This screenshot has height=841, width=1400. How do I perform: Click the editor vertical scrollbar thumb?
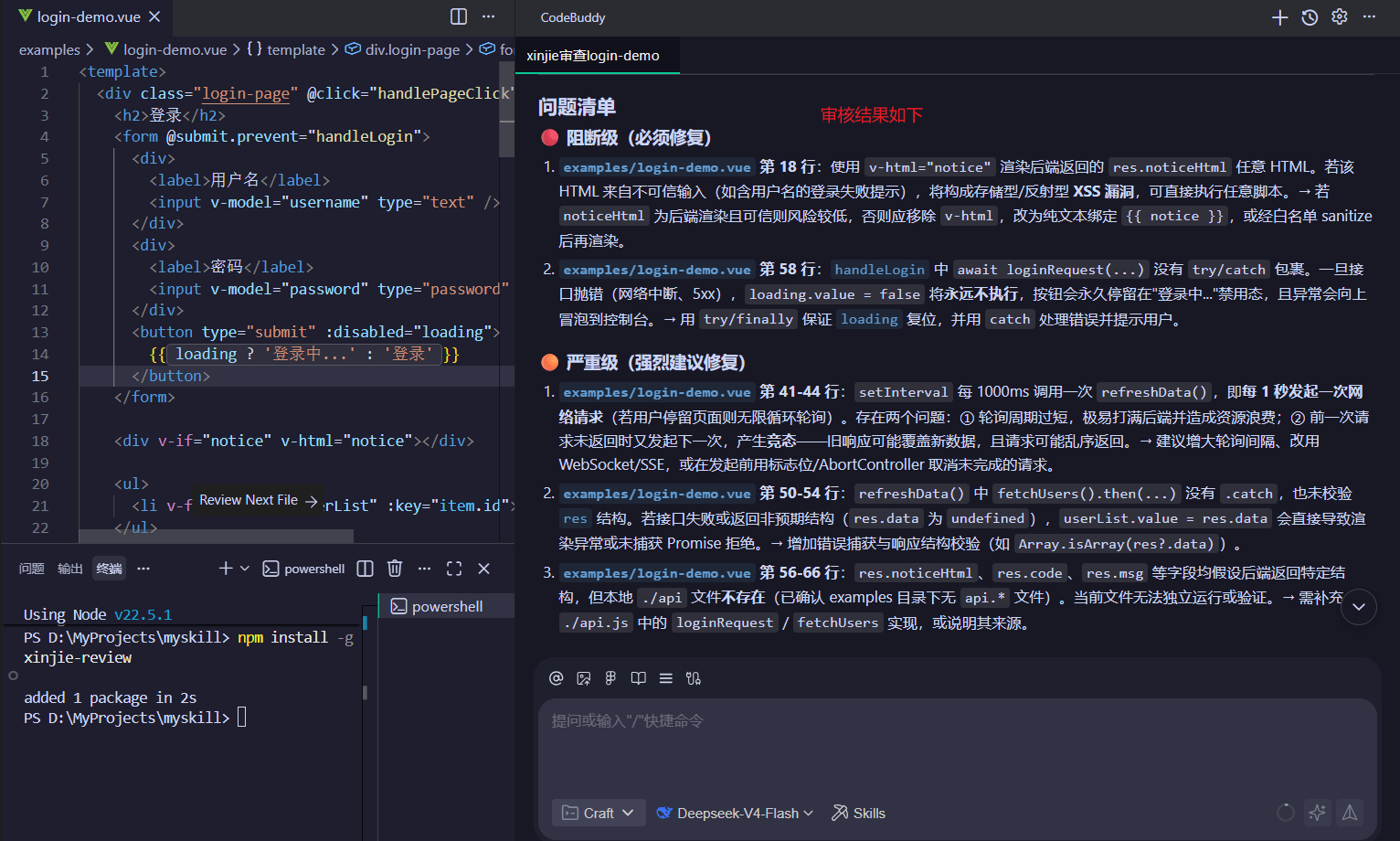coord(507,109)
